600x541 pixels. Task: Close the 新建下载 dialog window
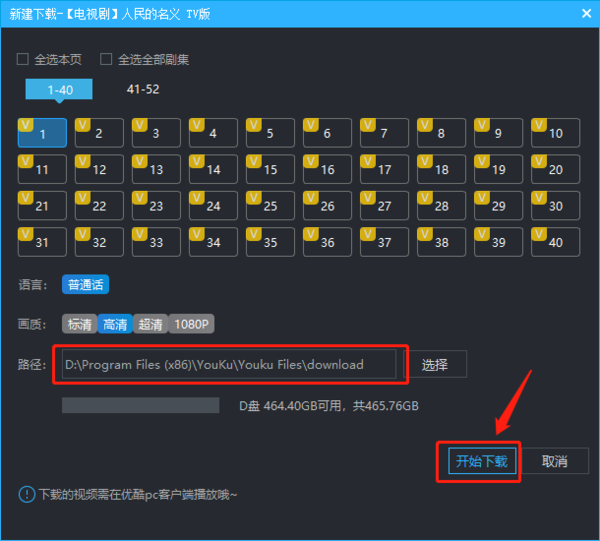(x=586, y=14)
